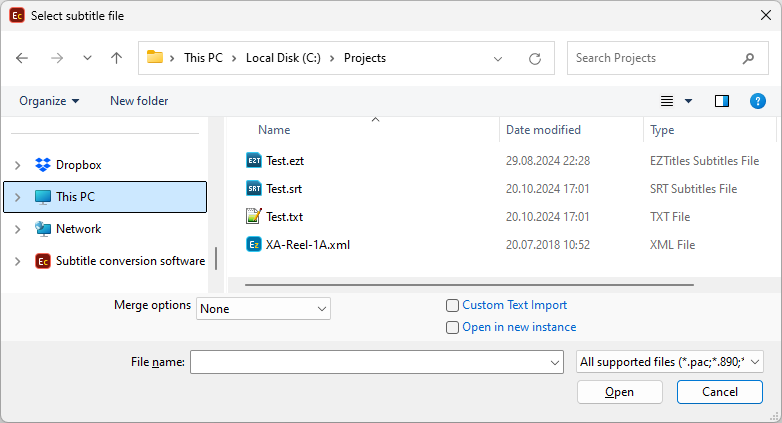
Task: Click the Dropbox icon in sidebar
Action: 43,165
